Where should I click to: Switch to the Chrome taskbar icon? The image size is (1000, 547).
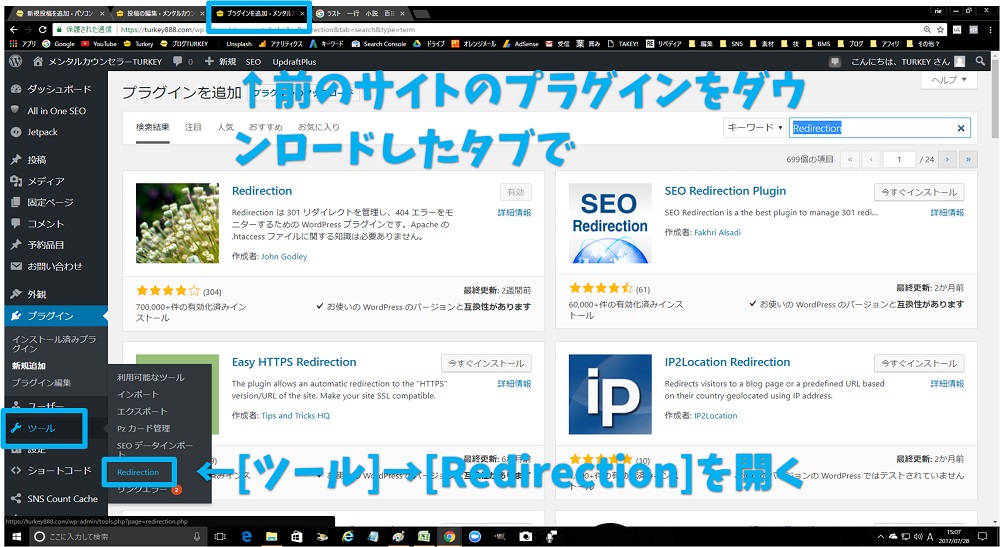tap(450, 537)
